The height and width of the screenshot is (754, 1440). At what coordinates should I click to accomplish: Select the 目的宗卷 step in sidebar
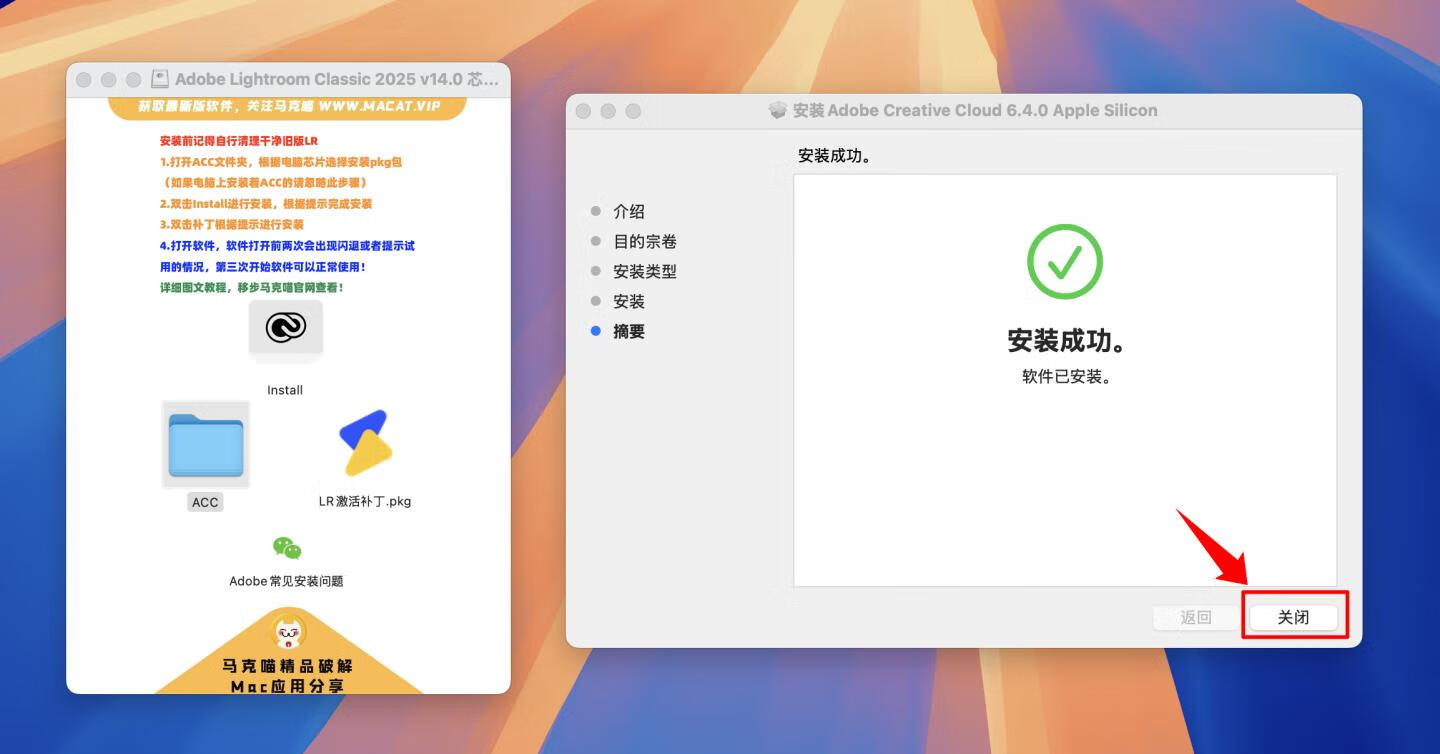(645, 242)
